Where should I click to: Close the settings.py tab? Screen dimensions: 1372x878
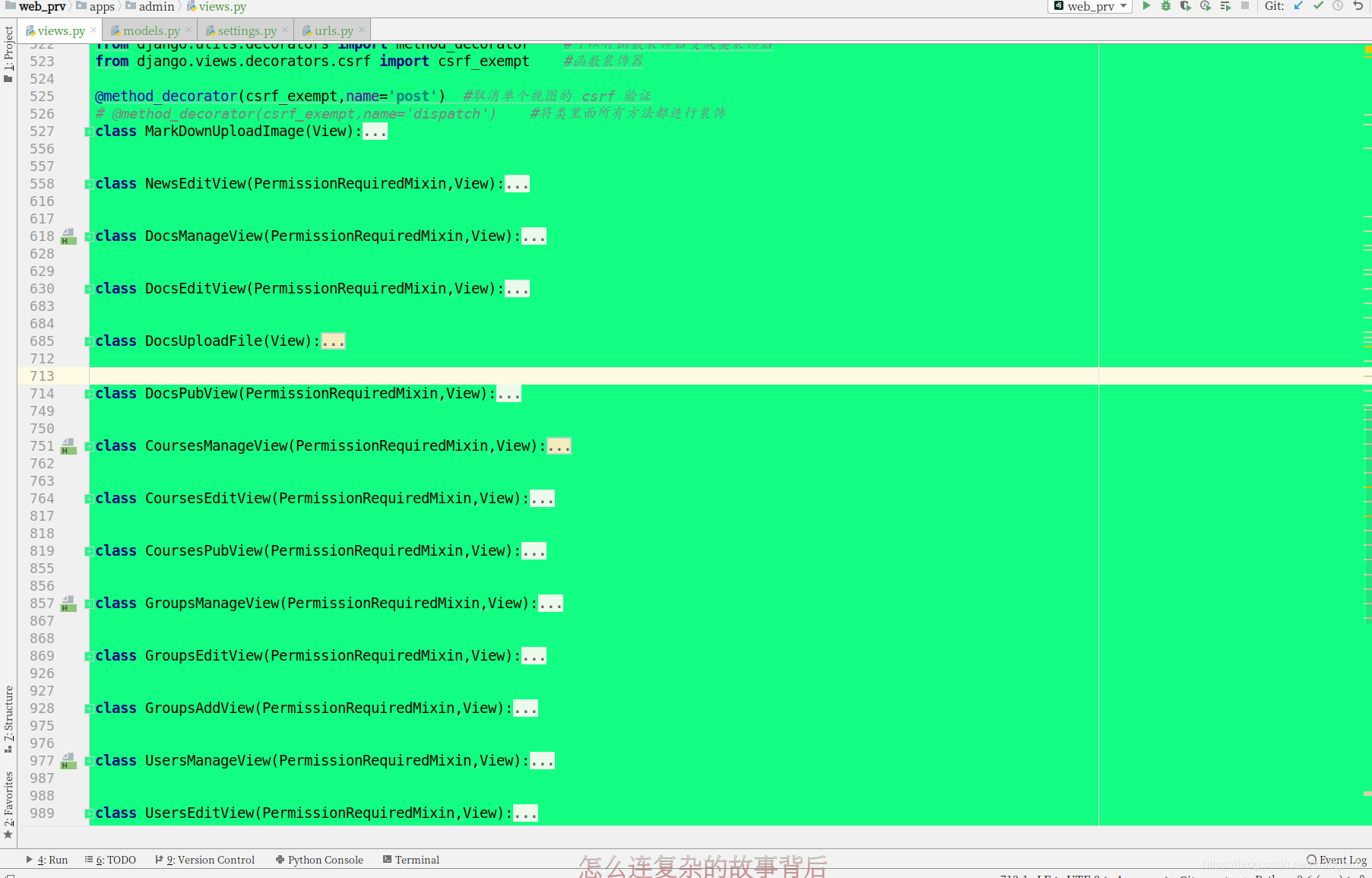pyautogui.click(x=285, y=30)
